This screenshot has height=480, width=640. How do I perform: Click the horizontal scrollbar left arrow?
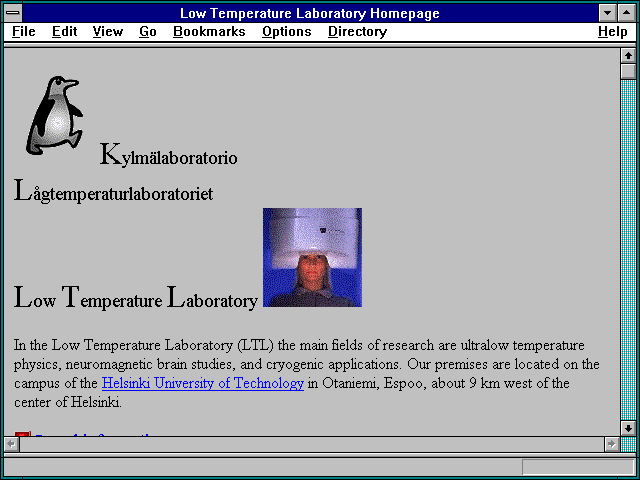pos(11,444)
